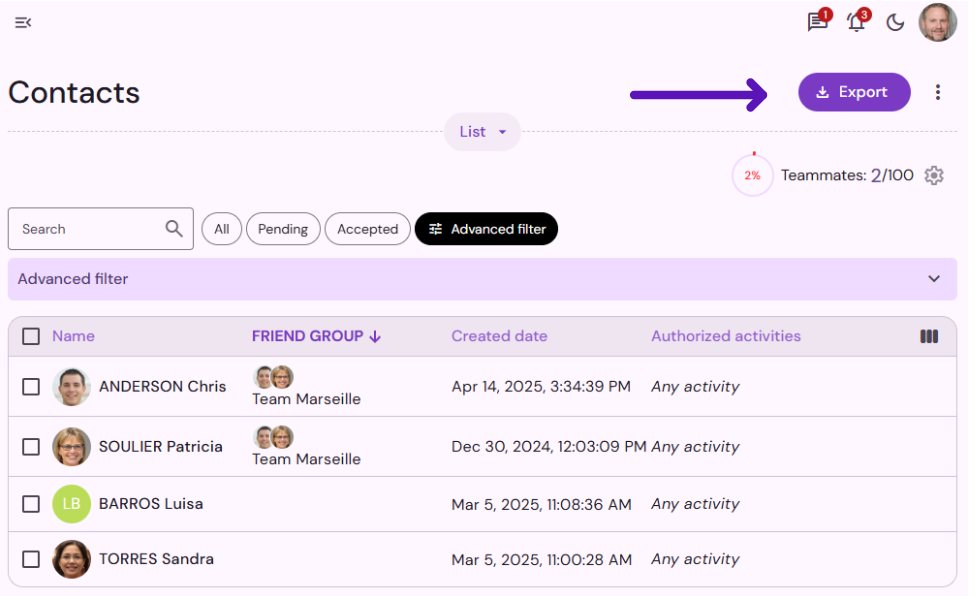Image resolution: width=975 pixels, height=596 pixels.
Task: Click date Mar 5, 2025, 11:00:28 AM
Action: [x=542, y=560]
